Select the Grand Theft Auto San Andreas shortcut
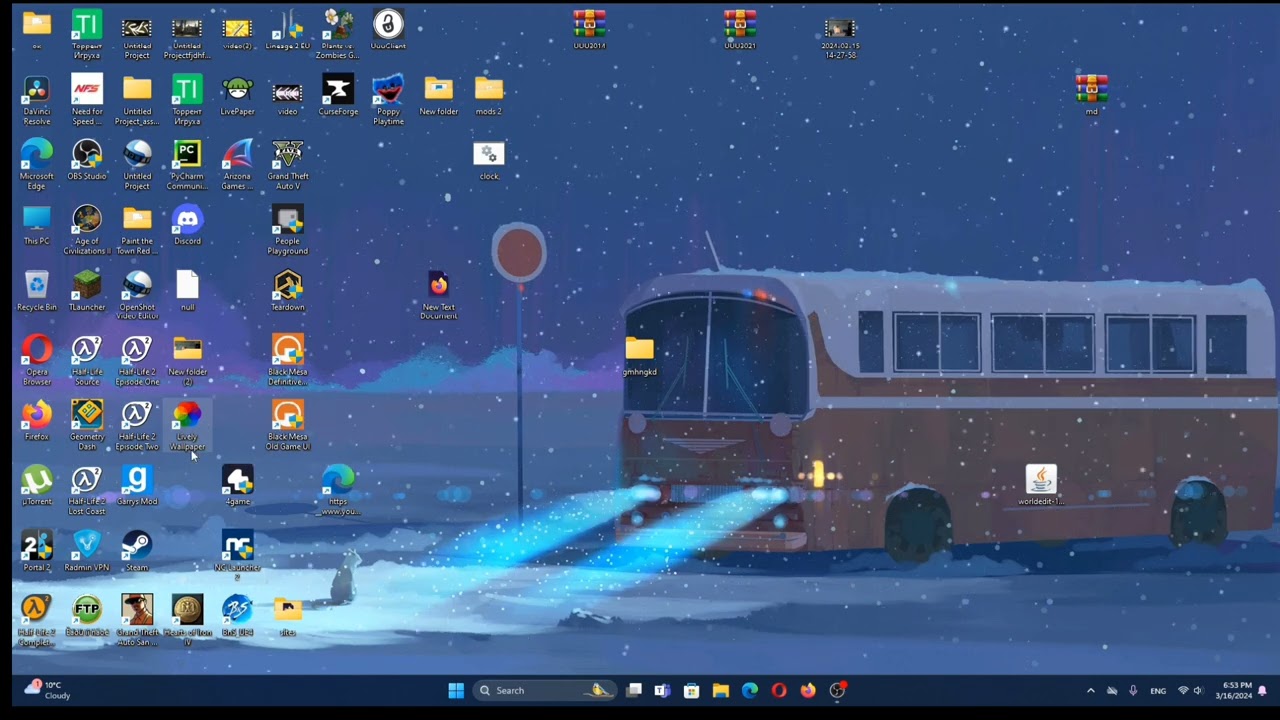 tap(137, 621)
